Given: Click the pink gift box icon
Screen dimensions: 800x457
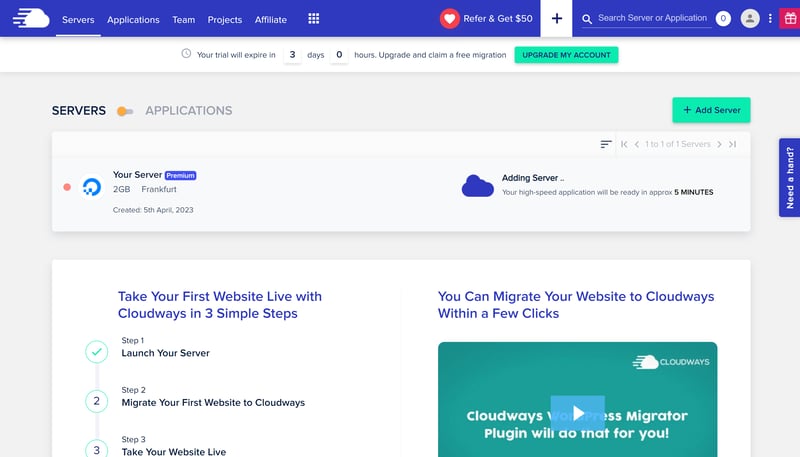Looking at the screenshot, I should tap(787, 19).
